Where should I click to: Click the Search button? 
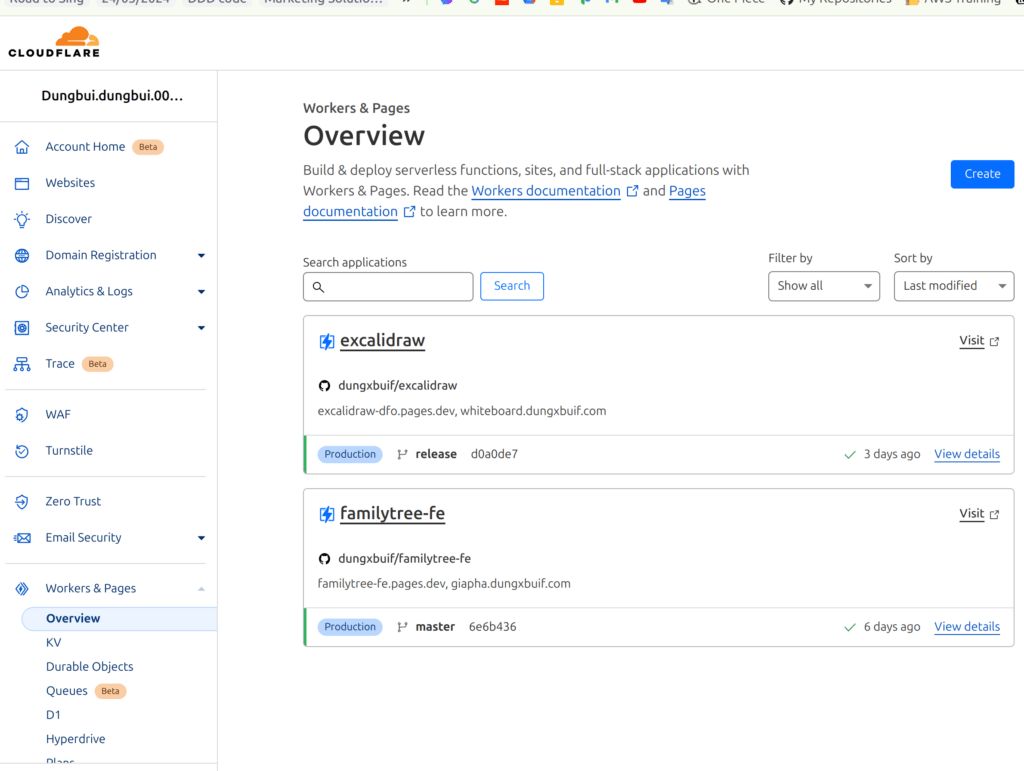tap(512, 286)
